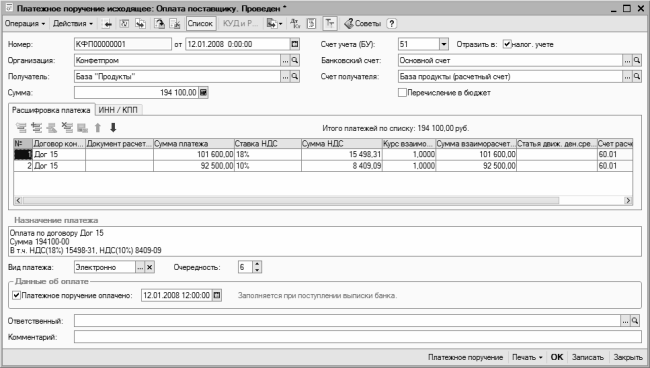Add a new row to the payment breakdown table

coord(21,128)
